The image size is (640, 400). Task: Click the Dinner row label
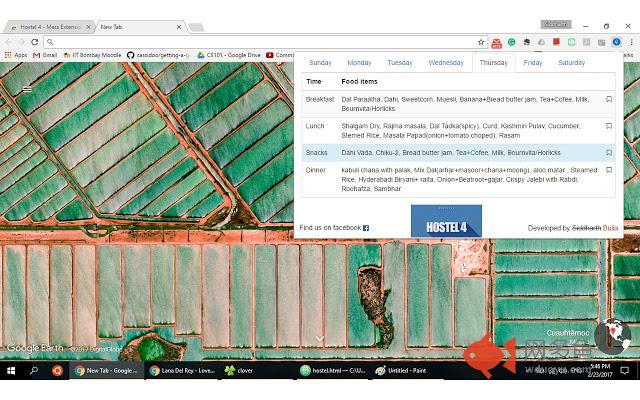click(x=316, y=170)
